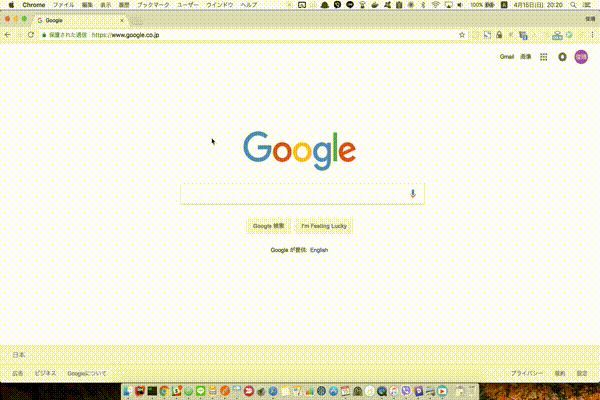Open the 画像 images link

526,57
